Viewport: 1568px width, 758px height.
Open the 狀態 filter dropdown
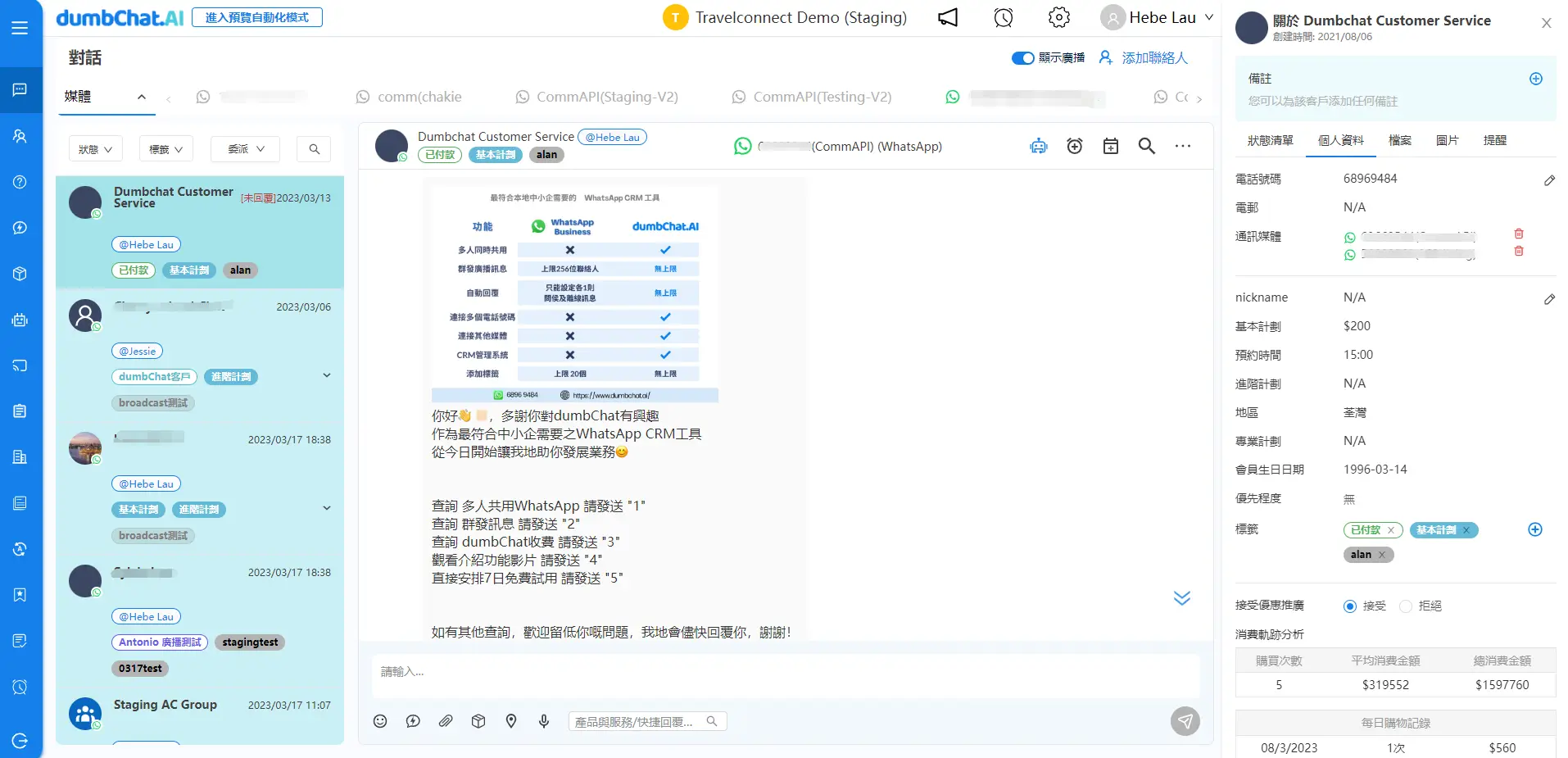coord(96,149)
